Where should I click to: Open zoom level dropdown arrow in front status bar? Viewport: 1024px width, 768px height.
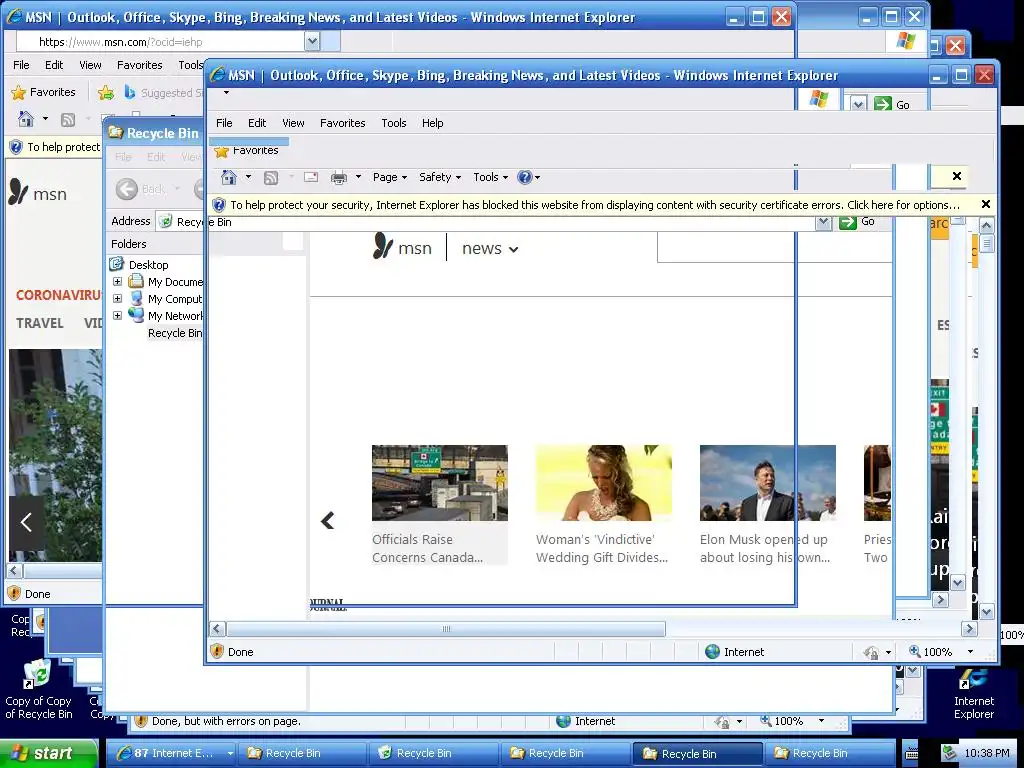[970, 652]
